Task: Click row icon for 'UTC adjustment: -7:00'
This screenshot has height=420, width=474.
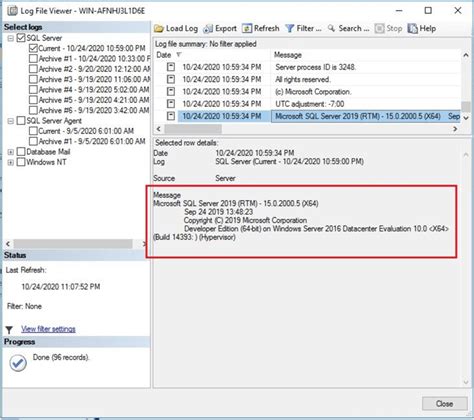Action: 171,104
